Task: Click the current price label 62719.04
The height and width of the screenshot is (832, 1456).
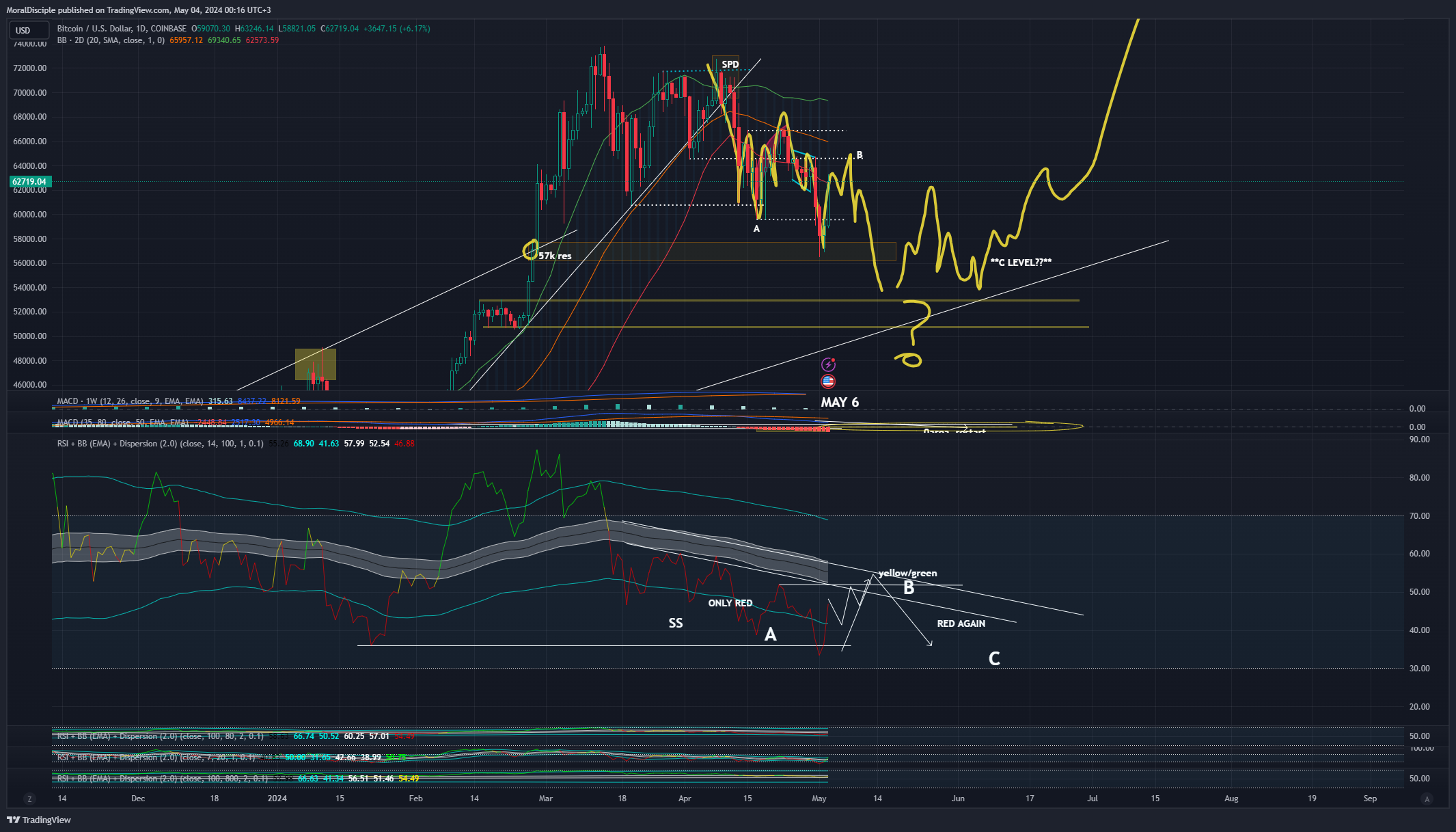Action: 29,182
